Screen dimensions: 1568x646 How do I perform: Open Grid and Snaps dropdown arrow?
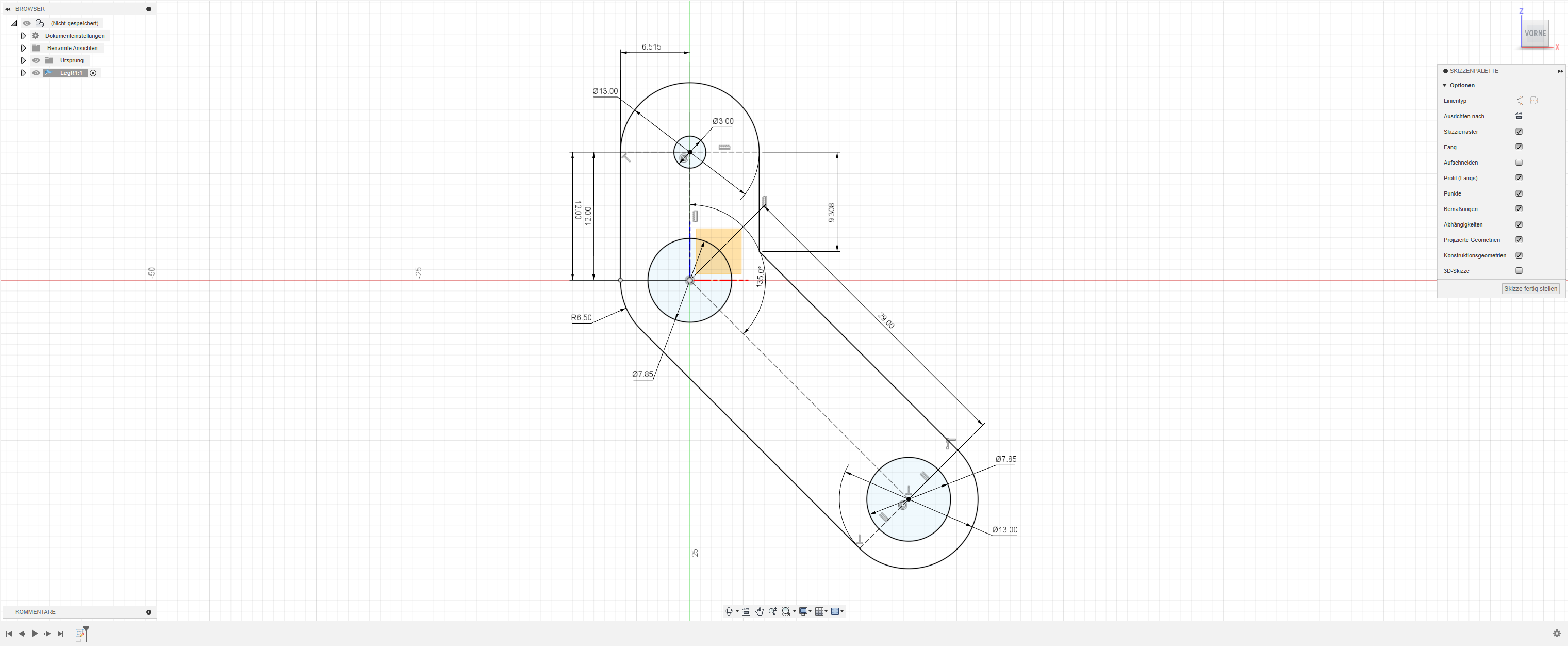[826, 612]
